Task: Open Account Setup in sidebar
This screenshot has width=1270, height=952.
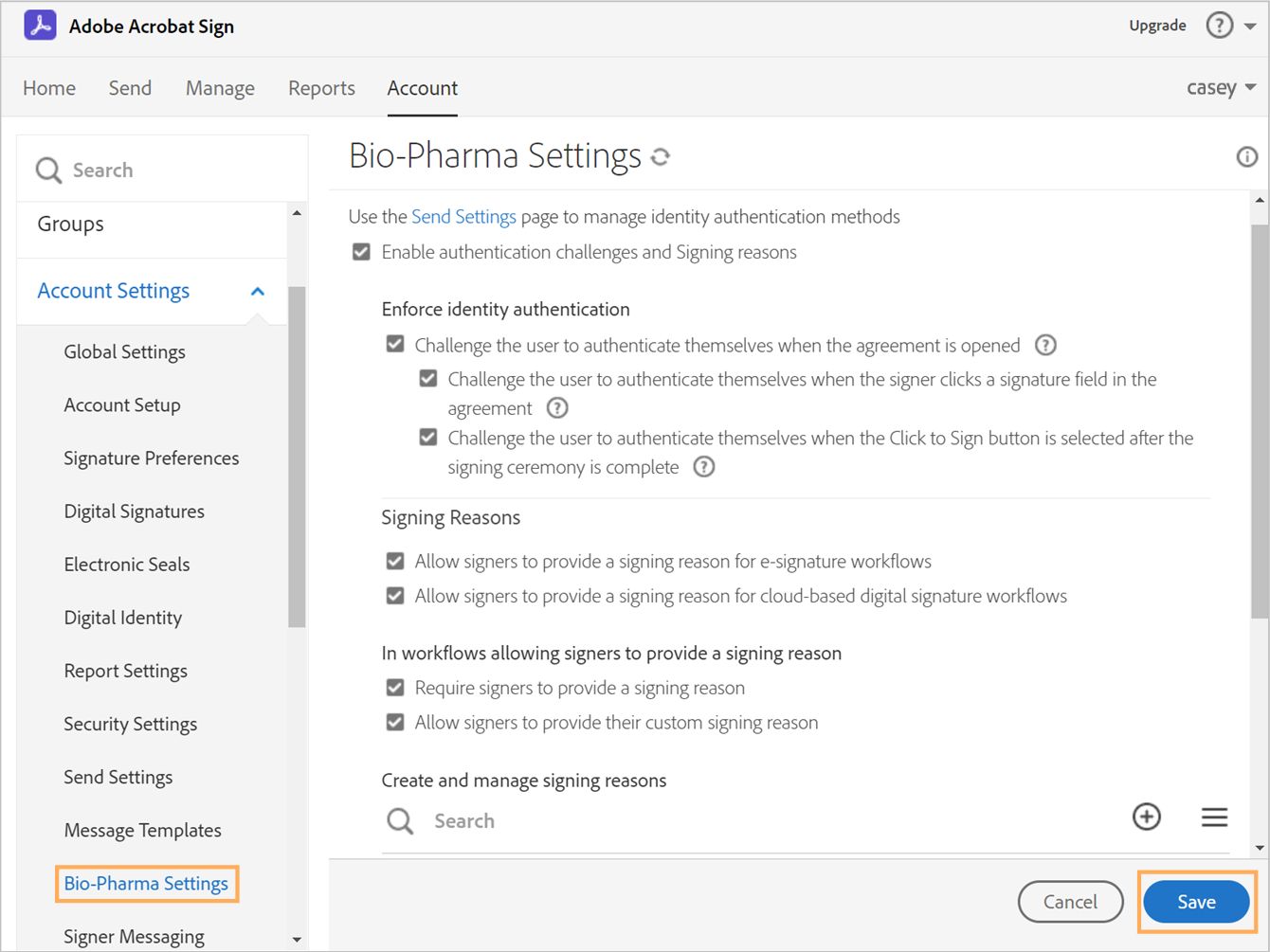Action: 122,405
